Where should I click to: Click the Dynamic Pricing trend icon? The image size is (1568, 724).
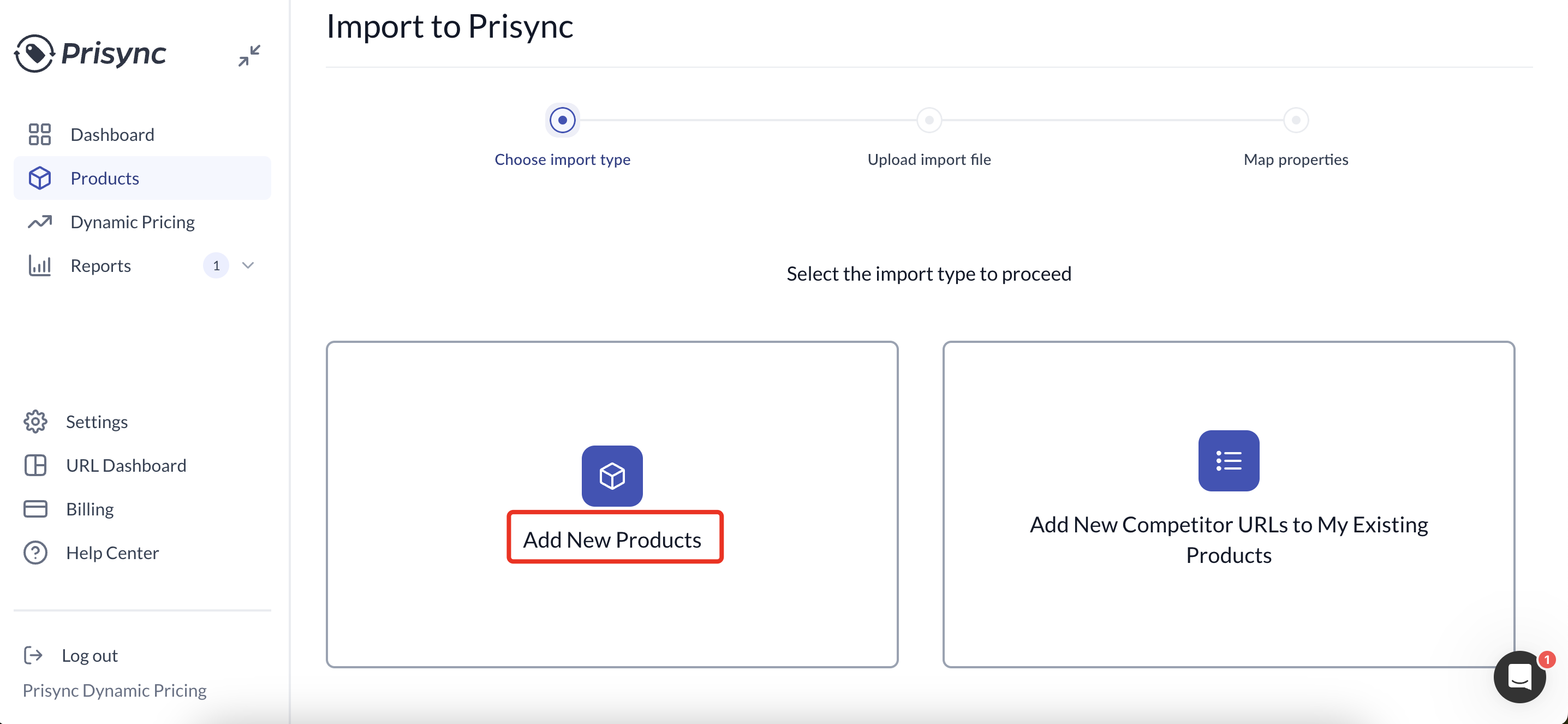coord(39,222)
